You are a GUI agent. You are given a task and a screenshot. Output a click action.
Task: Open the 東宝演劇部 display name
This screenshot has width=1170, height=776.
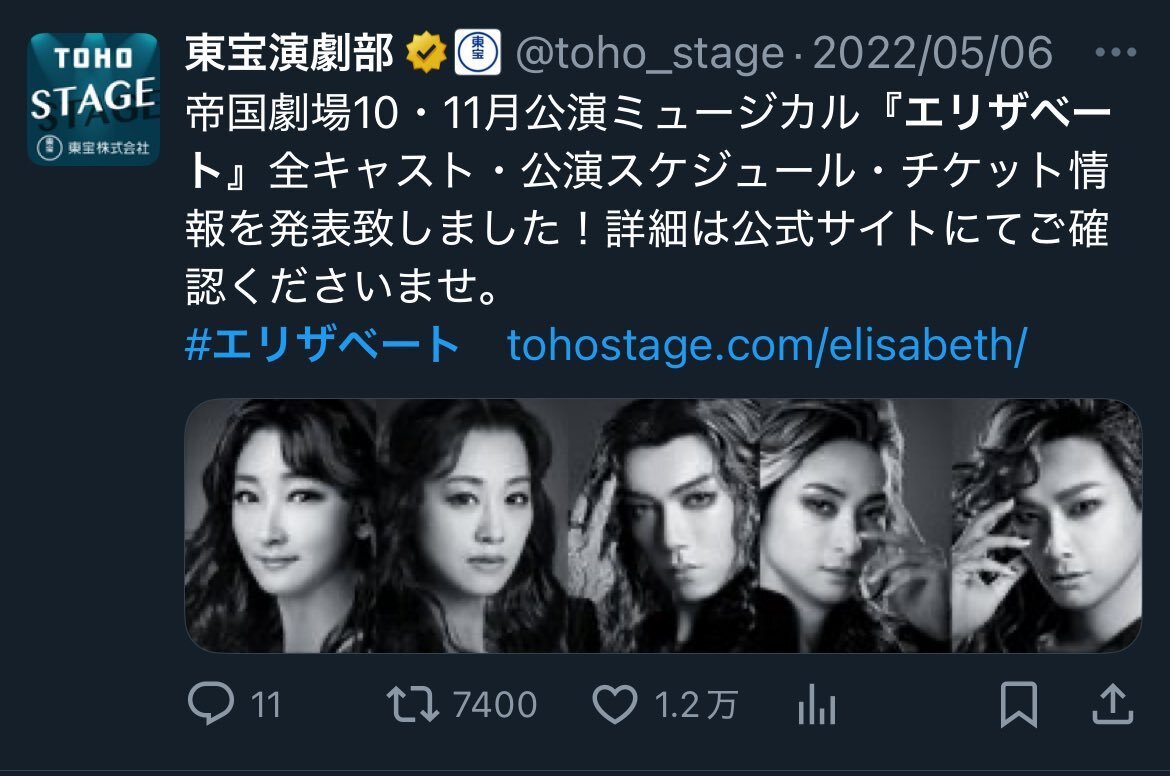click(290, 53)
